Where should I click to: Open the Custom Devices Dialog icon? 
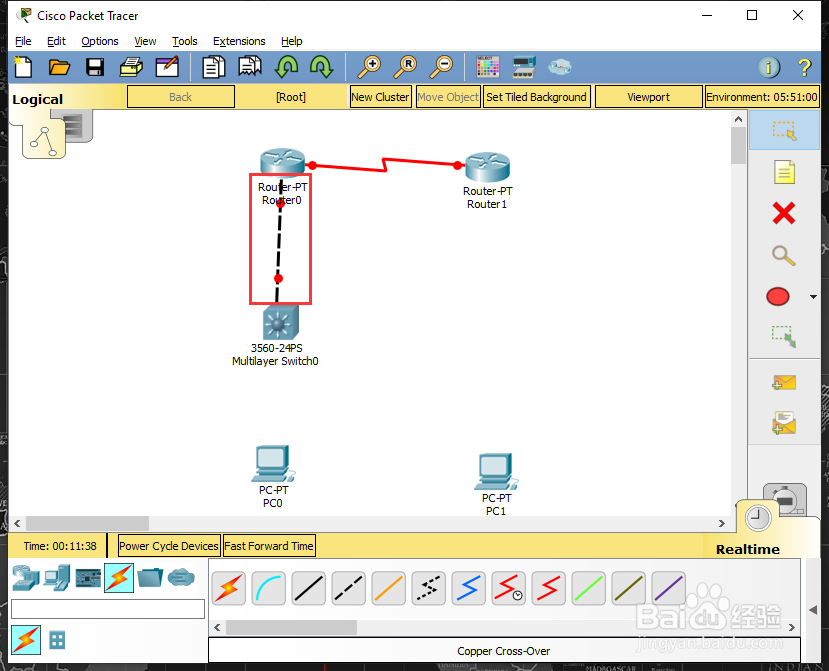point(524,67)
